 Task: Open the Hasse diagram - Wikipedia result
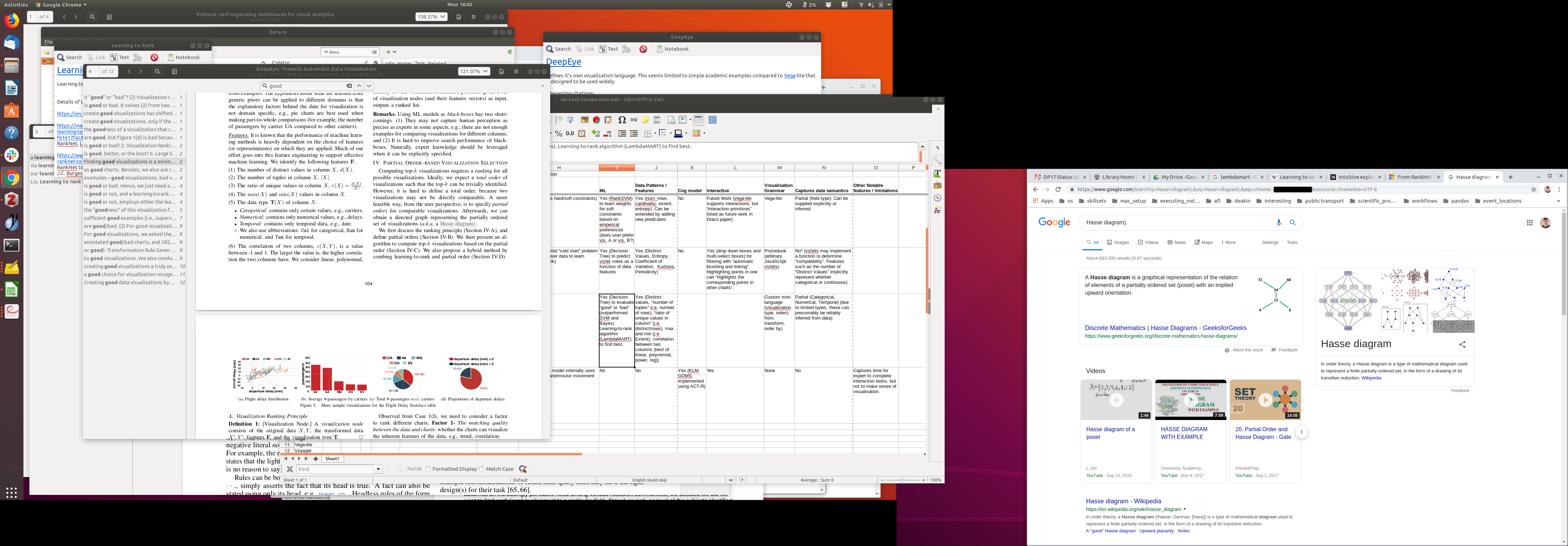(1123, 501)
